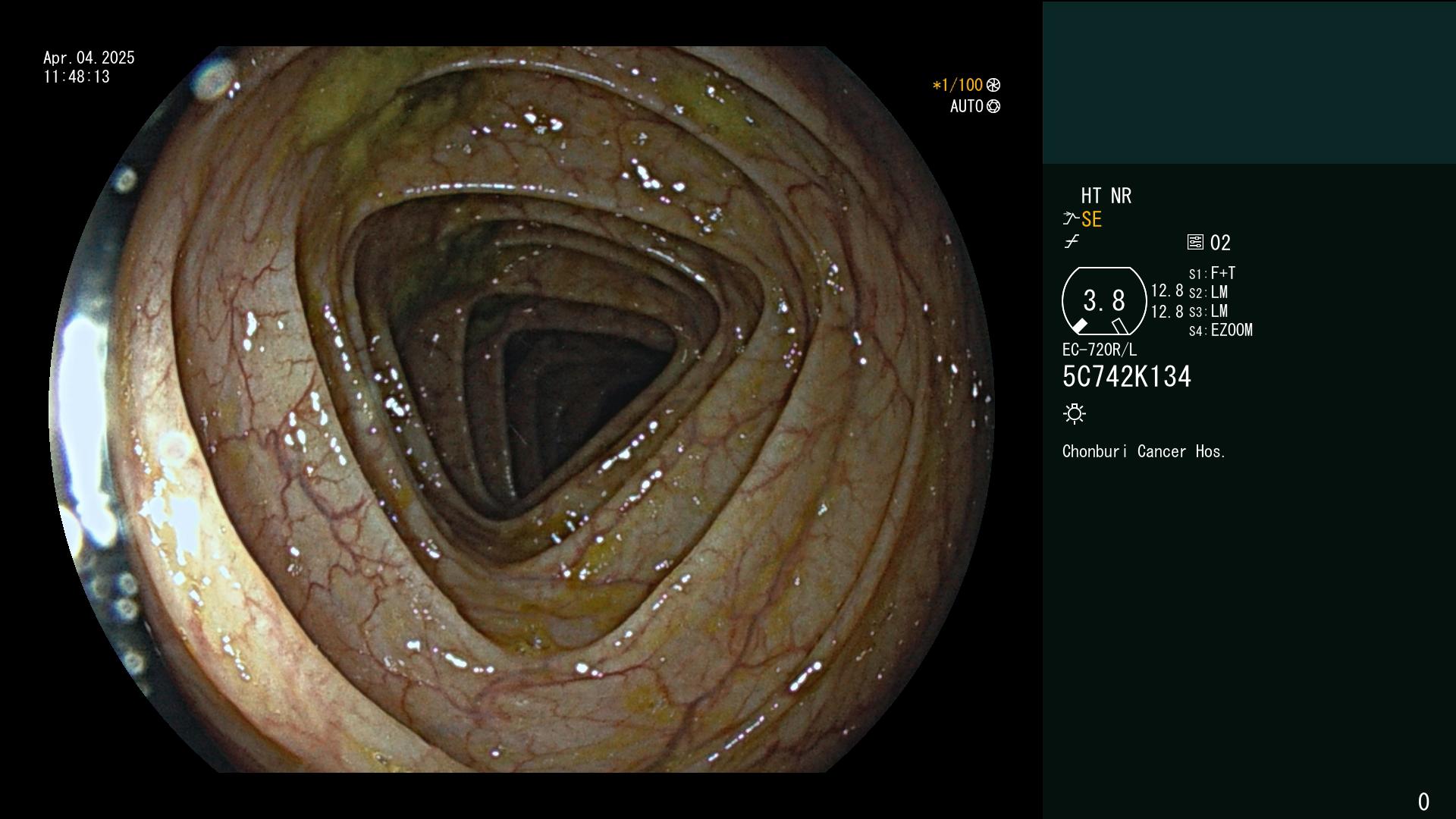Click the lower 12.8 value
Image resolution: width=1456 pixels, height=819 pixels.
pyautogui.click(x=1167, y=312)
